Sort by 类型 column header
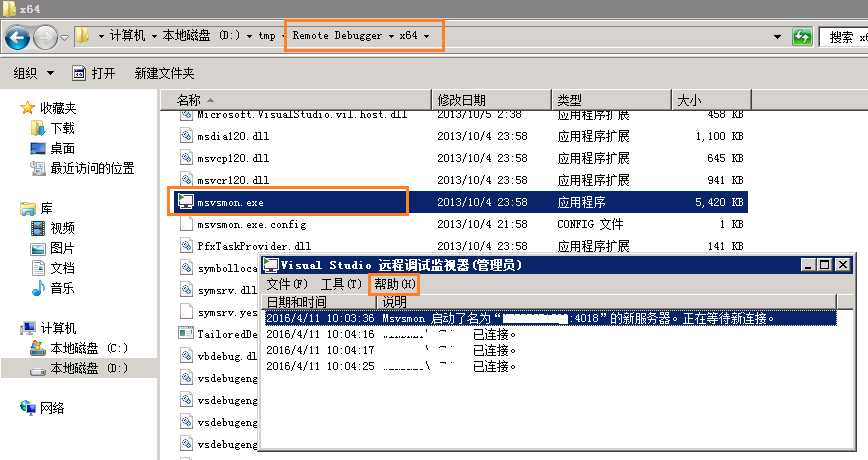 pos(611,100)
